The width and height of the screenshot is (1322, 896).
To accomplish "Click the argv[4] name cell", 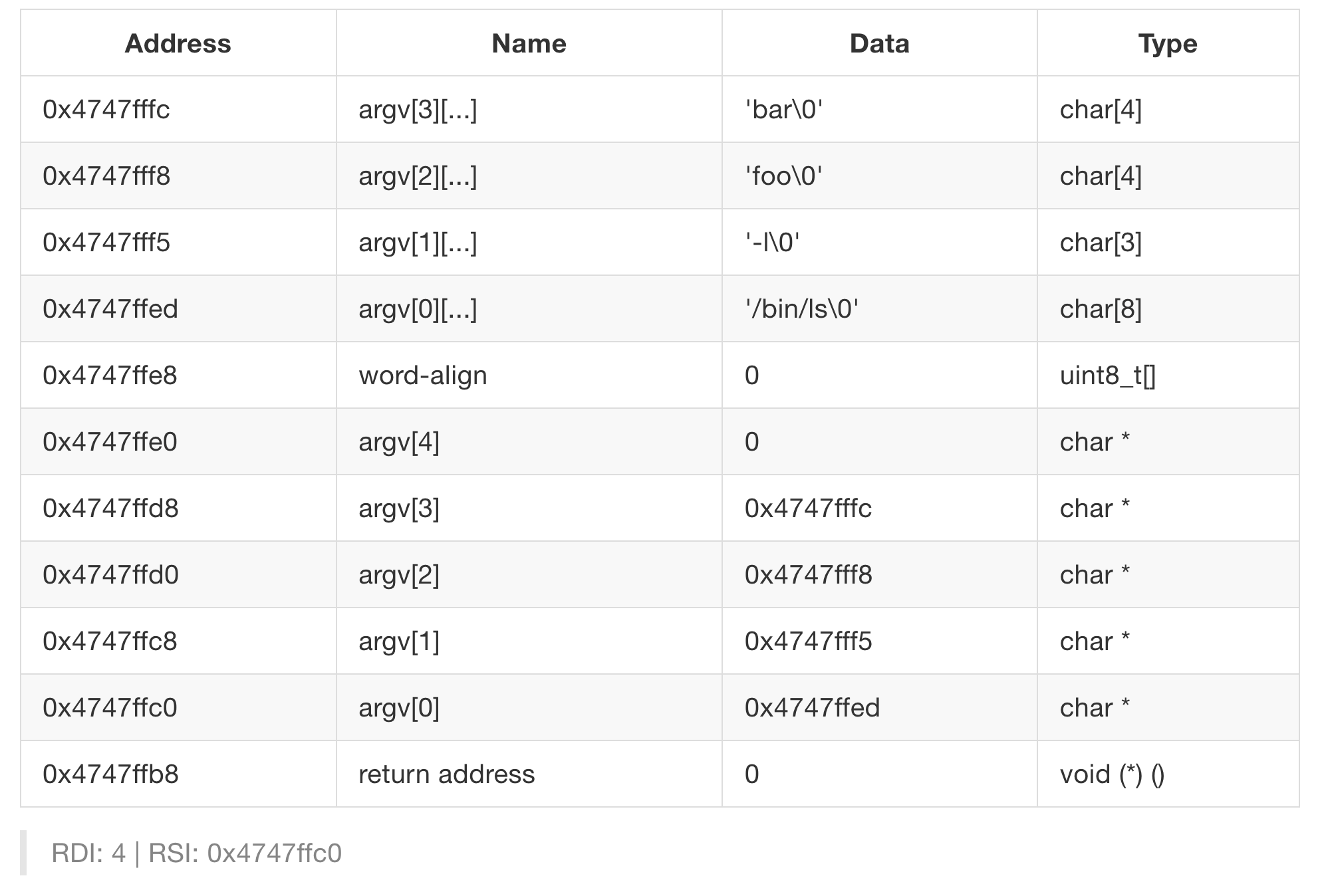I will point(399,442).
